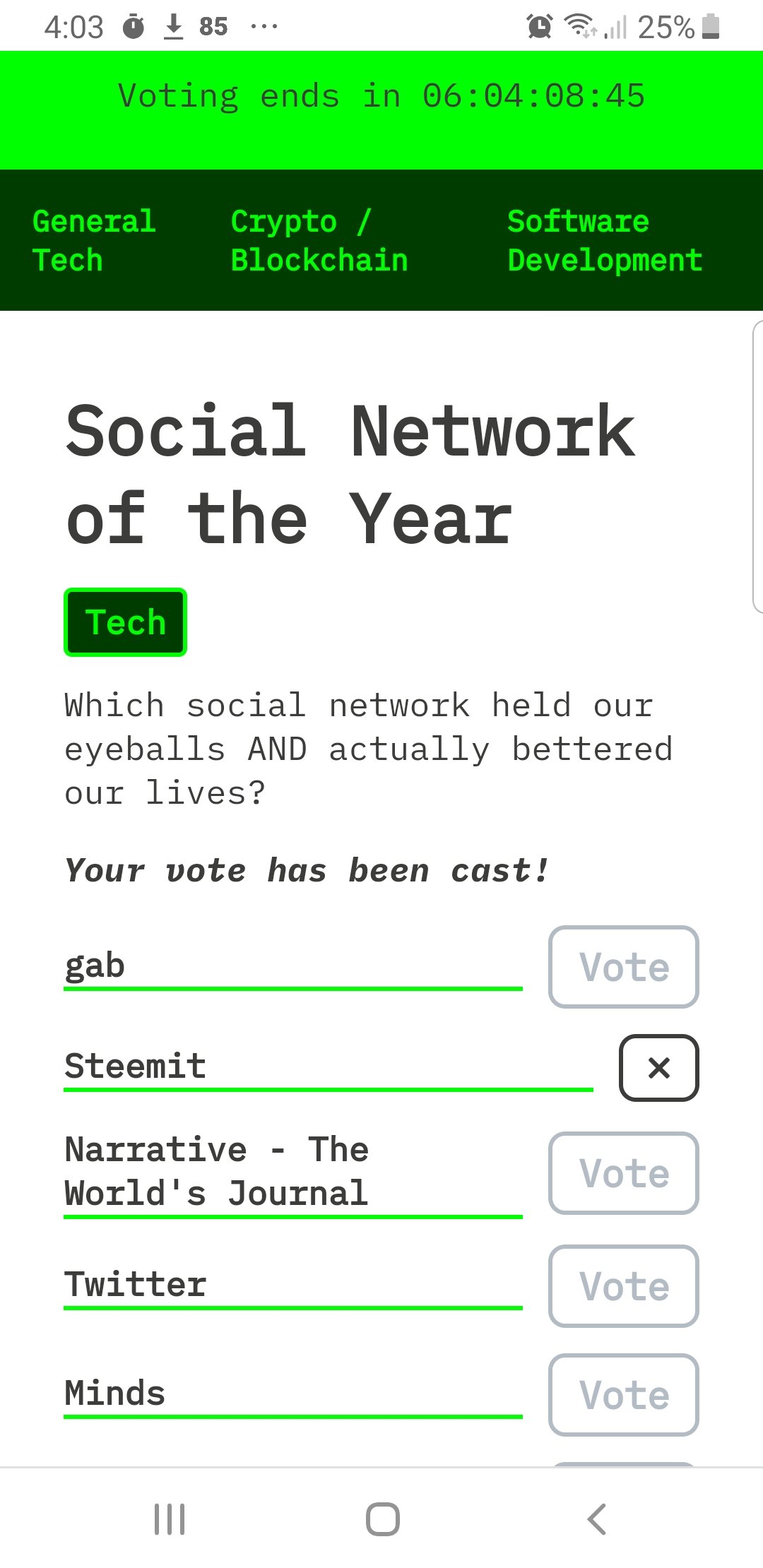Tap the green Tech tag badge
Image resolution: width=763 pixels, height=1568 pixels.
coord(125,622)
